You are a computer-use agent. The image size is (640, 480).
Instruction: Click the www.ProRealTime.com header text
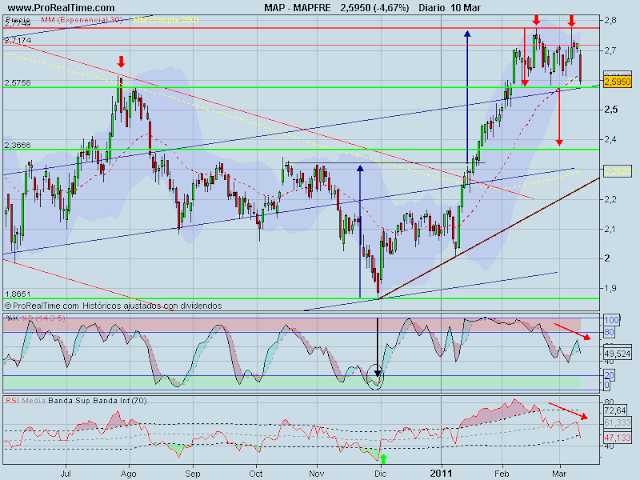click(61, 8)
